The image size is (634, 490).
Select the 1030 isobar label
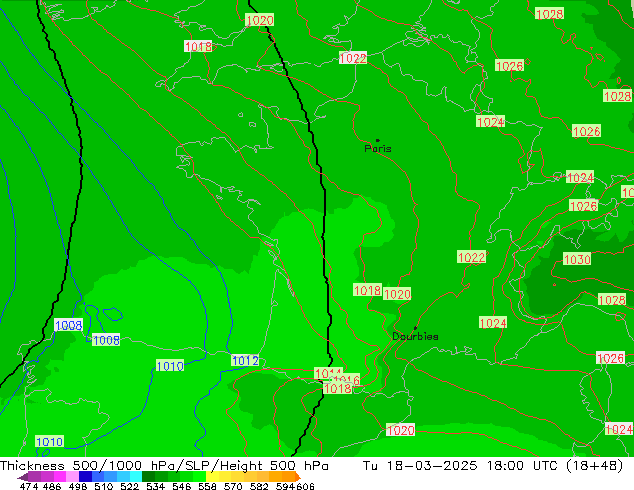(x=577, y=259)
